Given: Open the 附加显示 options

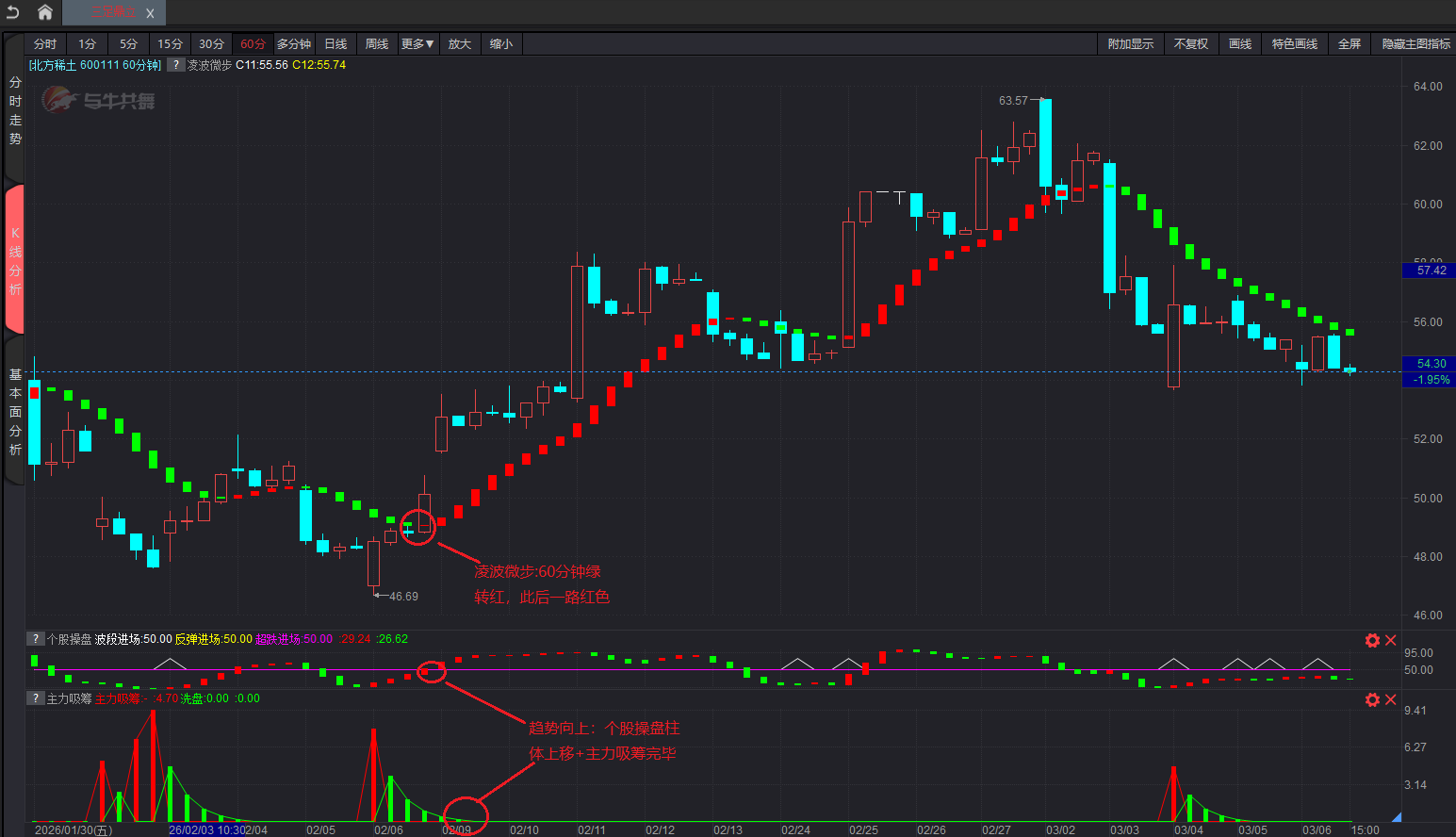Looking at the screenshot, I should click(x=1130, y=44).
